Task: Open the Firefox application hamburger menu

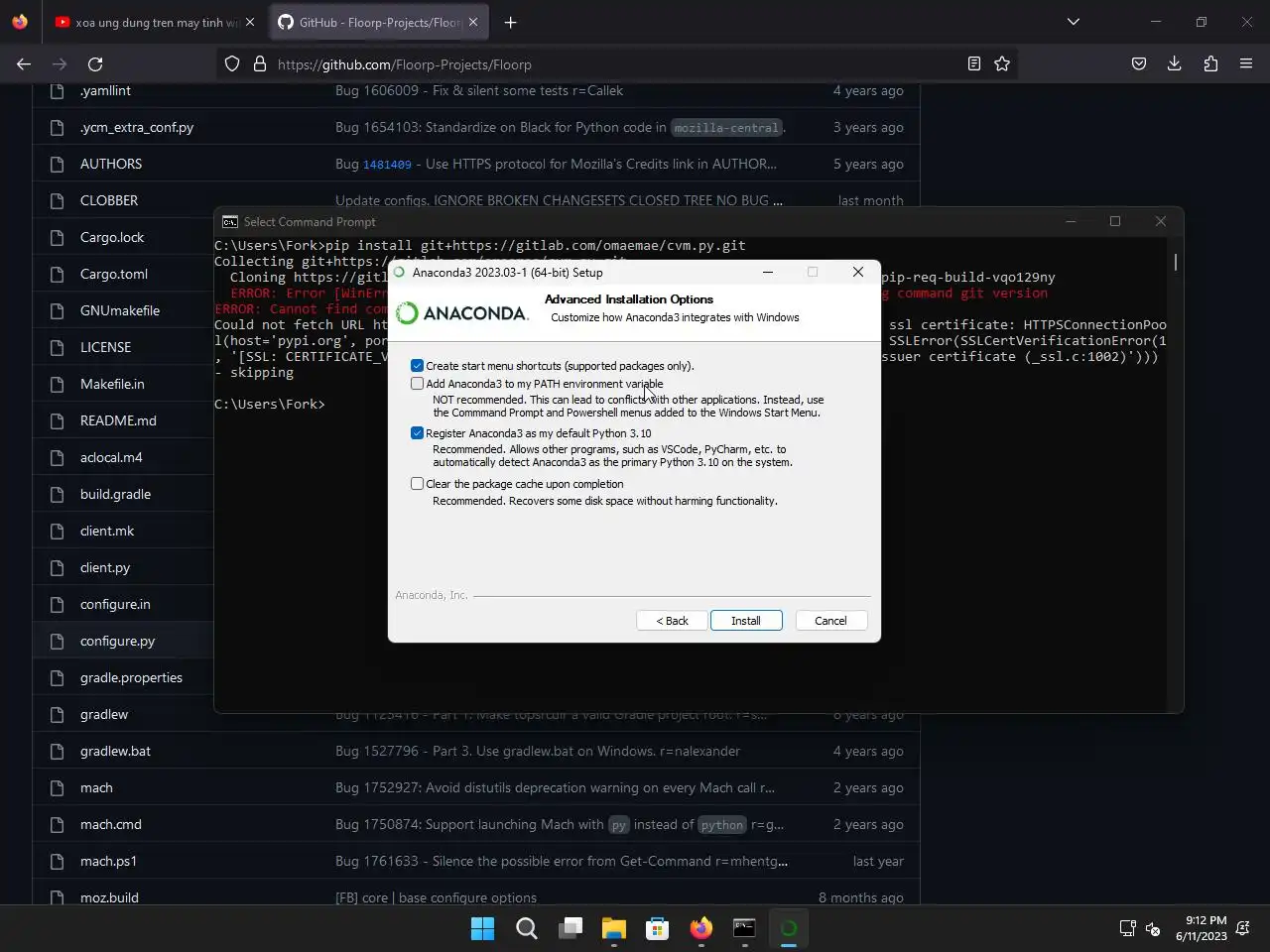Action: coord(1246,63)
